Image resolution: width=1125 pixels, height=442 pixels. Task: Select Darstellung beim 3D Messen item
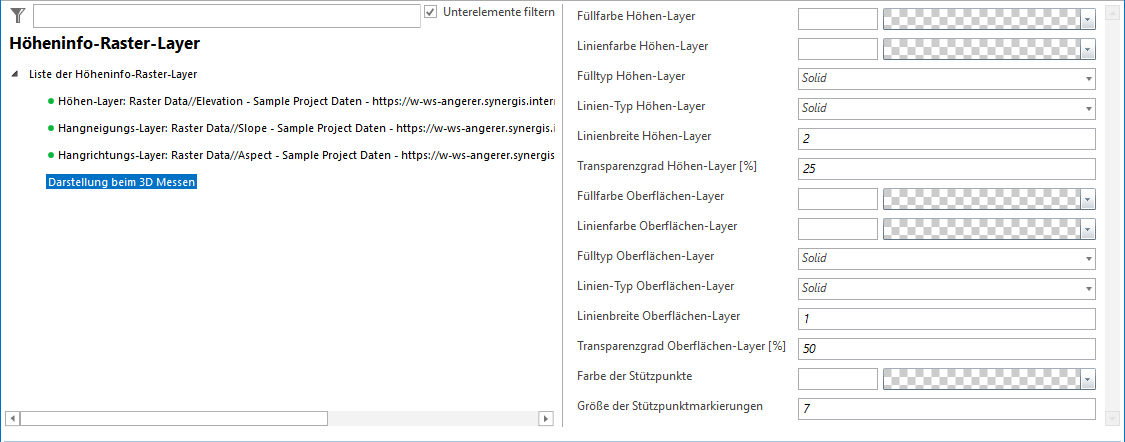[x=121, y=183]
